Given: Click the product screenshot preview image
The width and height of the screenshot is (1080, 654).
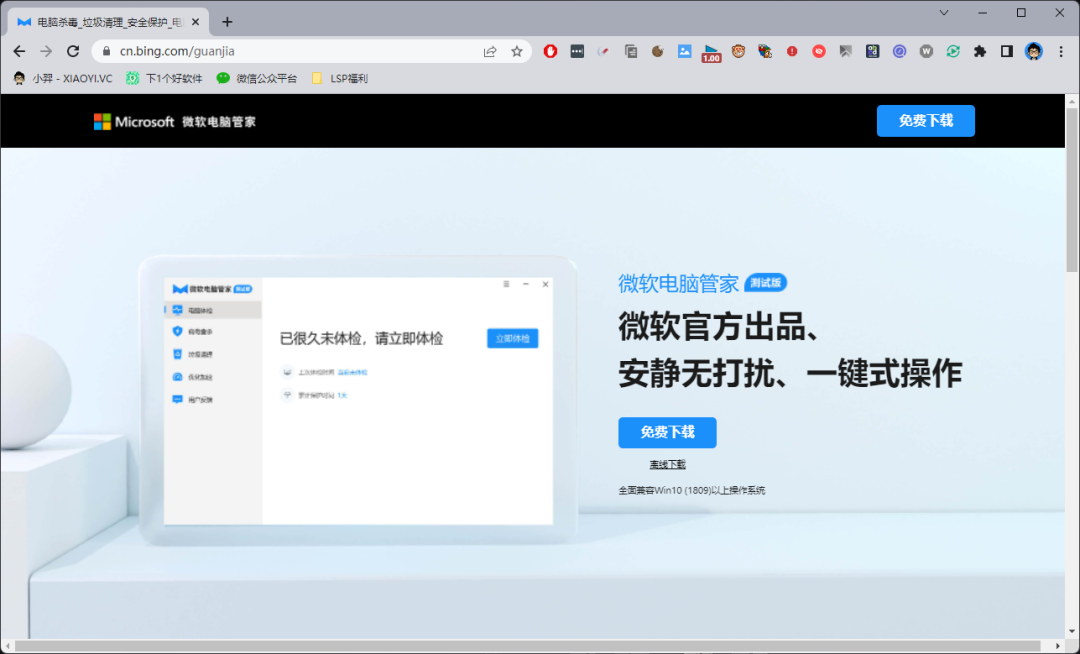Looking at the screenshot, I should pos(358,401).
